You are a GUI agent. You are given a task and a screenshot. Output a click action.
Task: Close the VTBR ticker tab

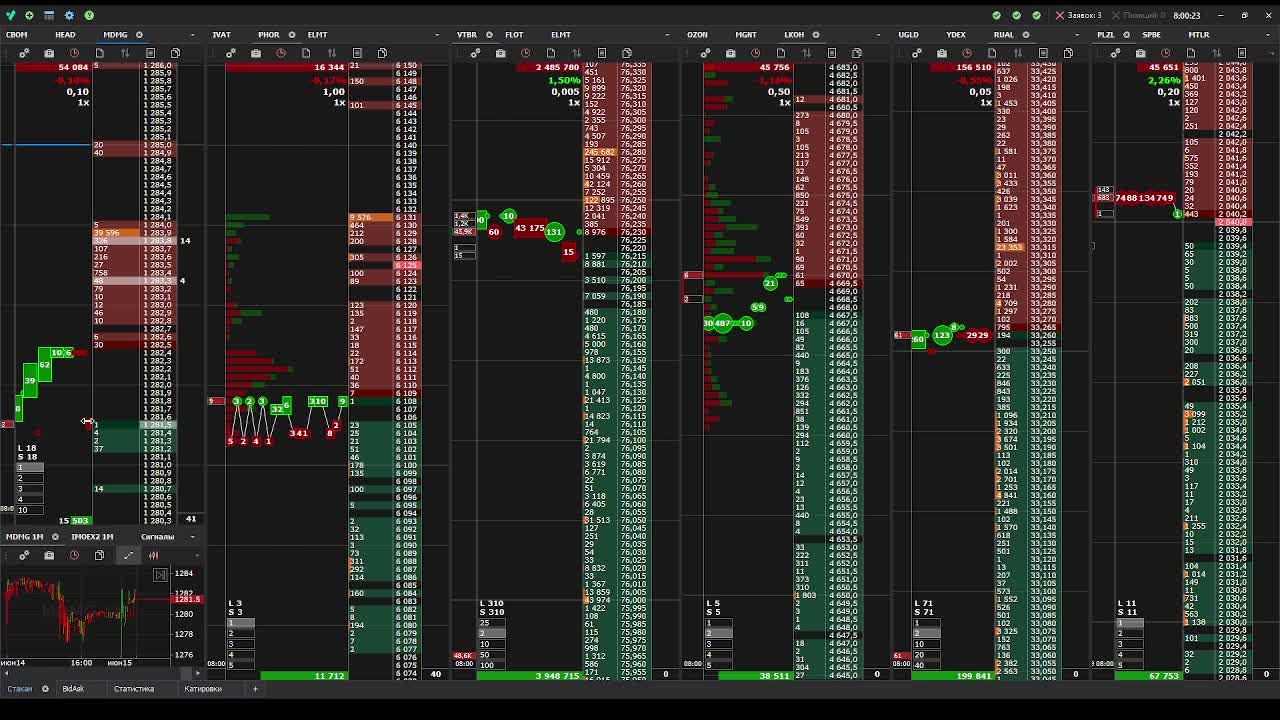click(488, 35)
